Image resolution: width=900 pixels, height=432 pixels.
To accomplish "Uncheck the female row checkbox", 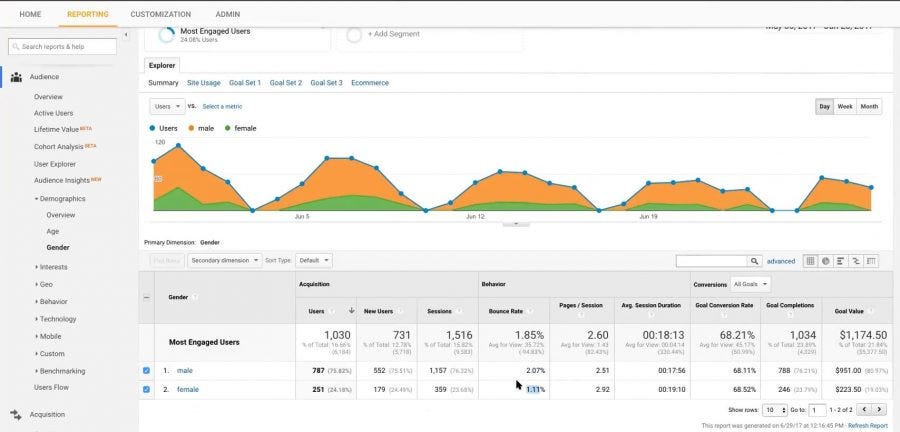I will click(x=146, y=390).
